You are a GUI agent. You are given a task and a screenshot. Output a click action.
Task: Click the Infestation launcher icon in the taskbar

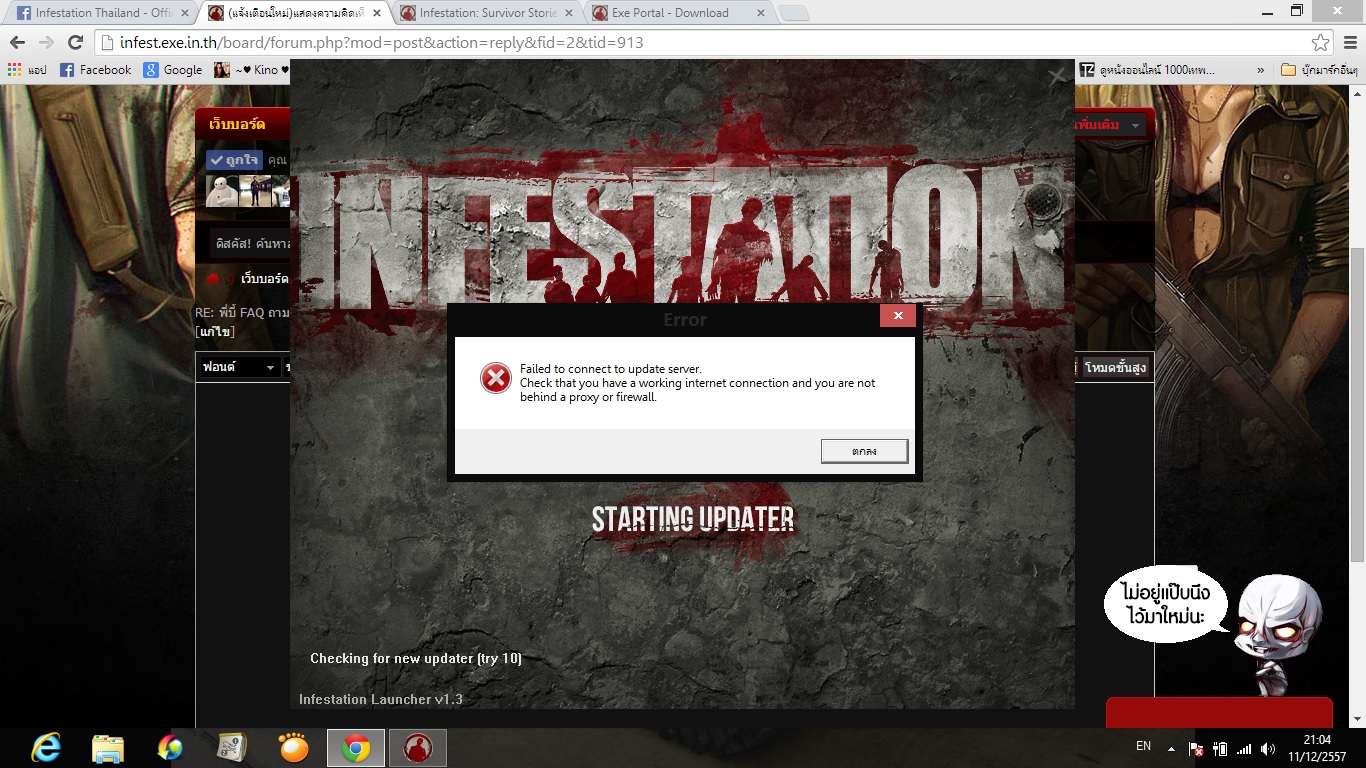tap(417, 747)
